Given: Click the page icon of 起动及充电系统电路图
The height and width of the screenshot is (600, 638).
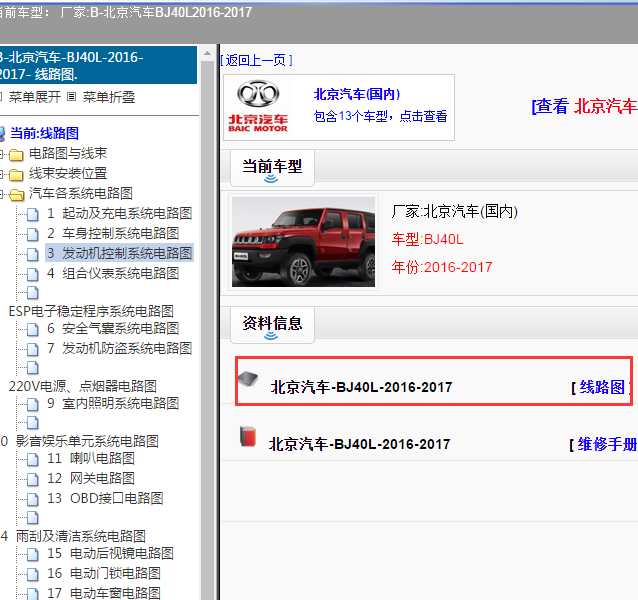Looking at the screenshot, I should pyautogui.click(x=33, y=214).
